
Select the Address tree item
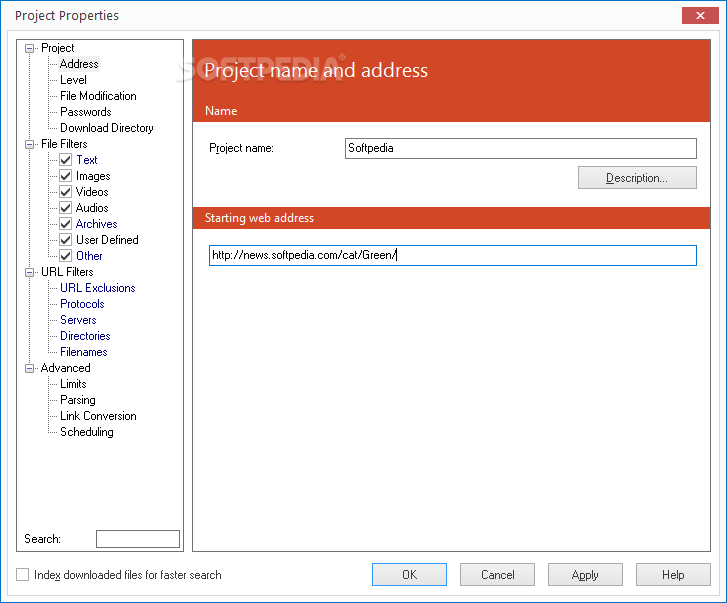tap(79, 64)
